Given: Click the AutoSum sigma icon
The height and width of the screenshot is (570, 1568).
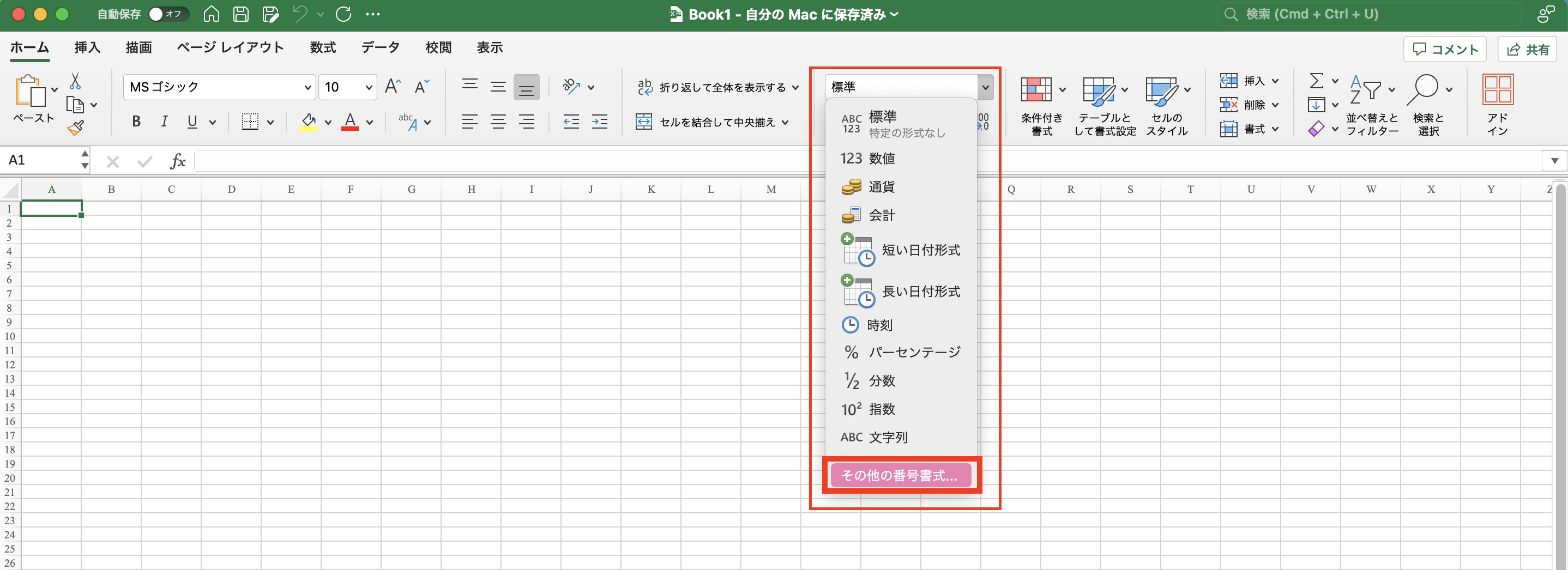Looking at the screenshot, I should [1316, 81].
